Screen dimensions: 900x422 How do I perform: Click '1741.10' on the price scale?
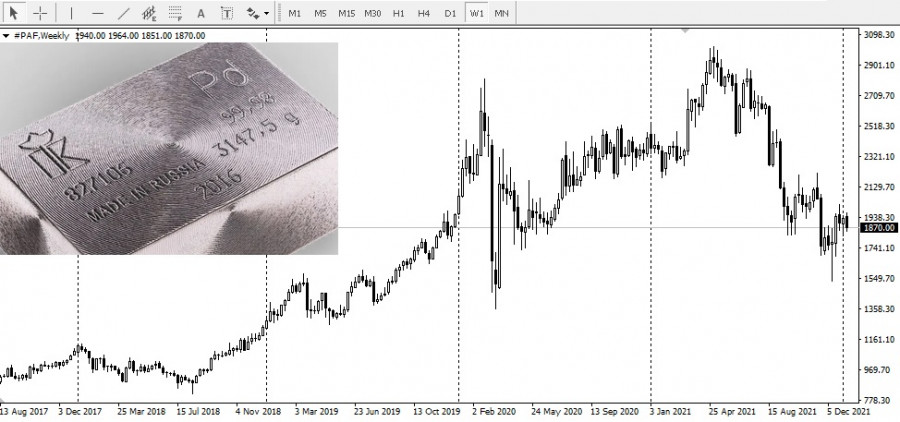[879, 248]
